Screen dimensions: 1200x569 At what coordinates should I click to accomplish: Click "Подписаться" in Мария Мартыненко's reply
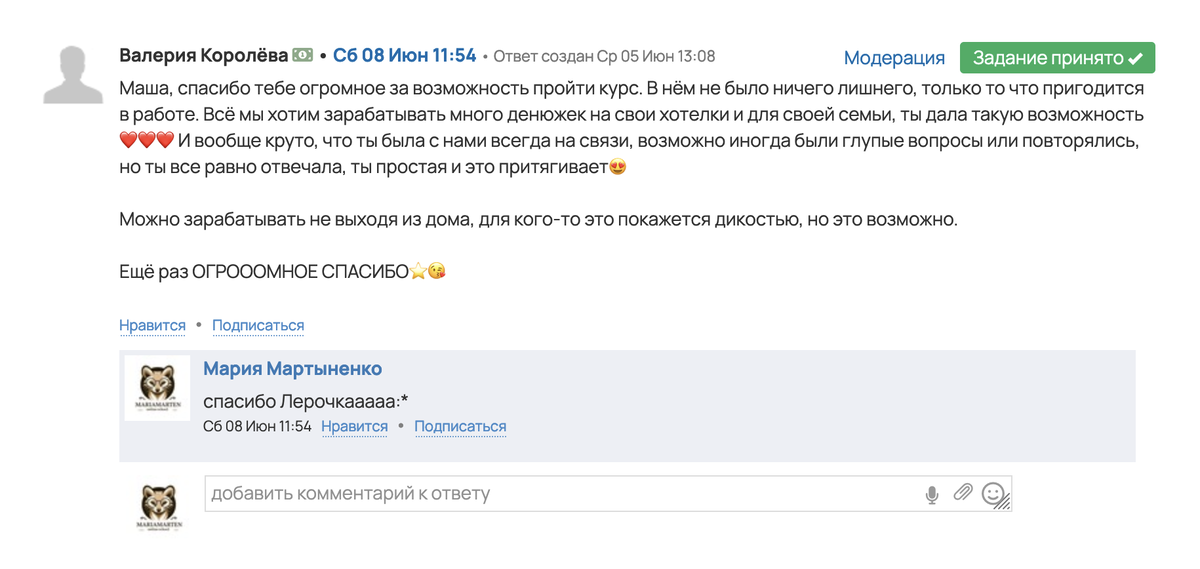point(460,426)
